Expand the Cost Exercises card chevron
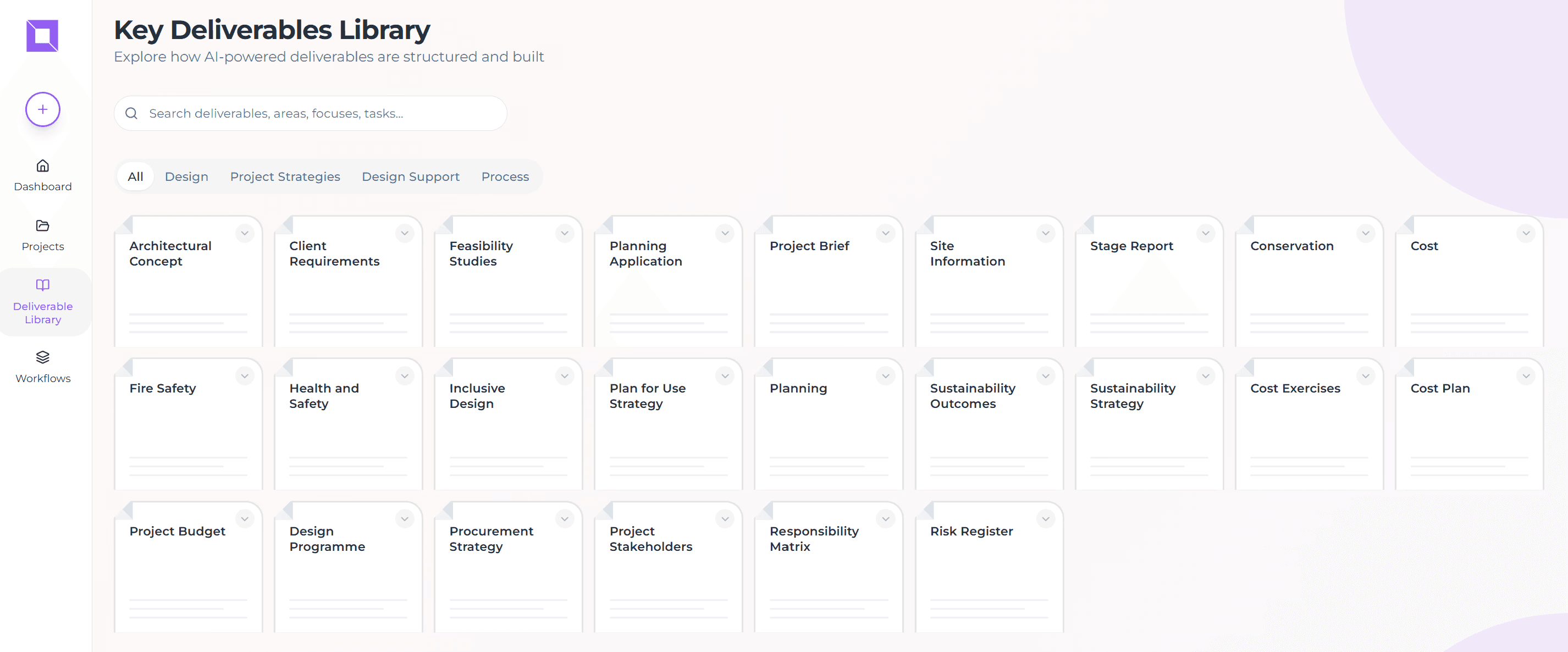This screenshot has height=652, width=1568. click(x=1366, y=376)
